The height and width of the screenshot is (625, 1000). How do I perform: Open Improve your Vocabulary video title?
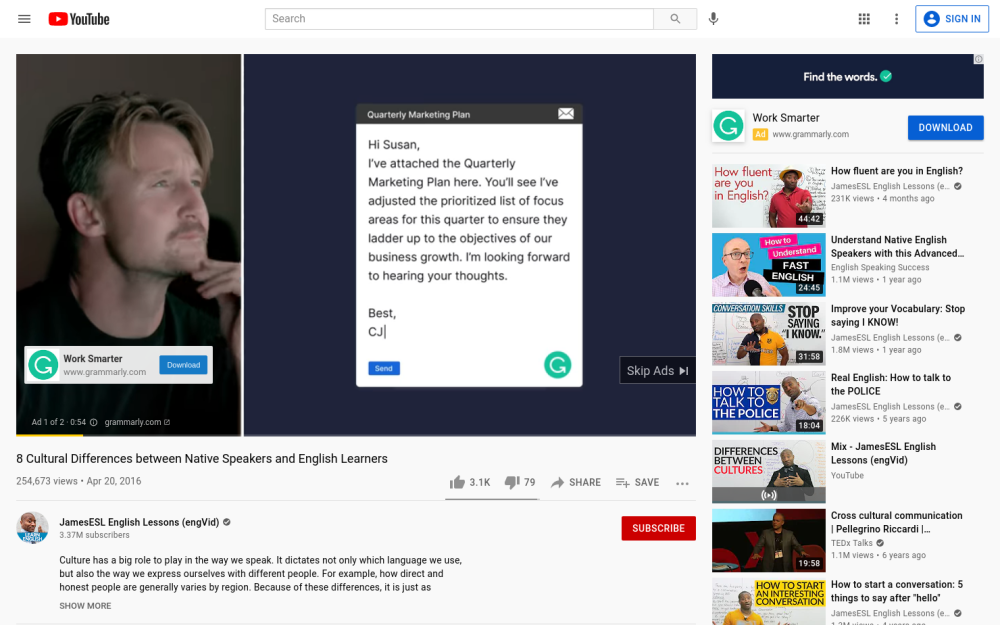897,315
